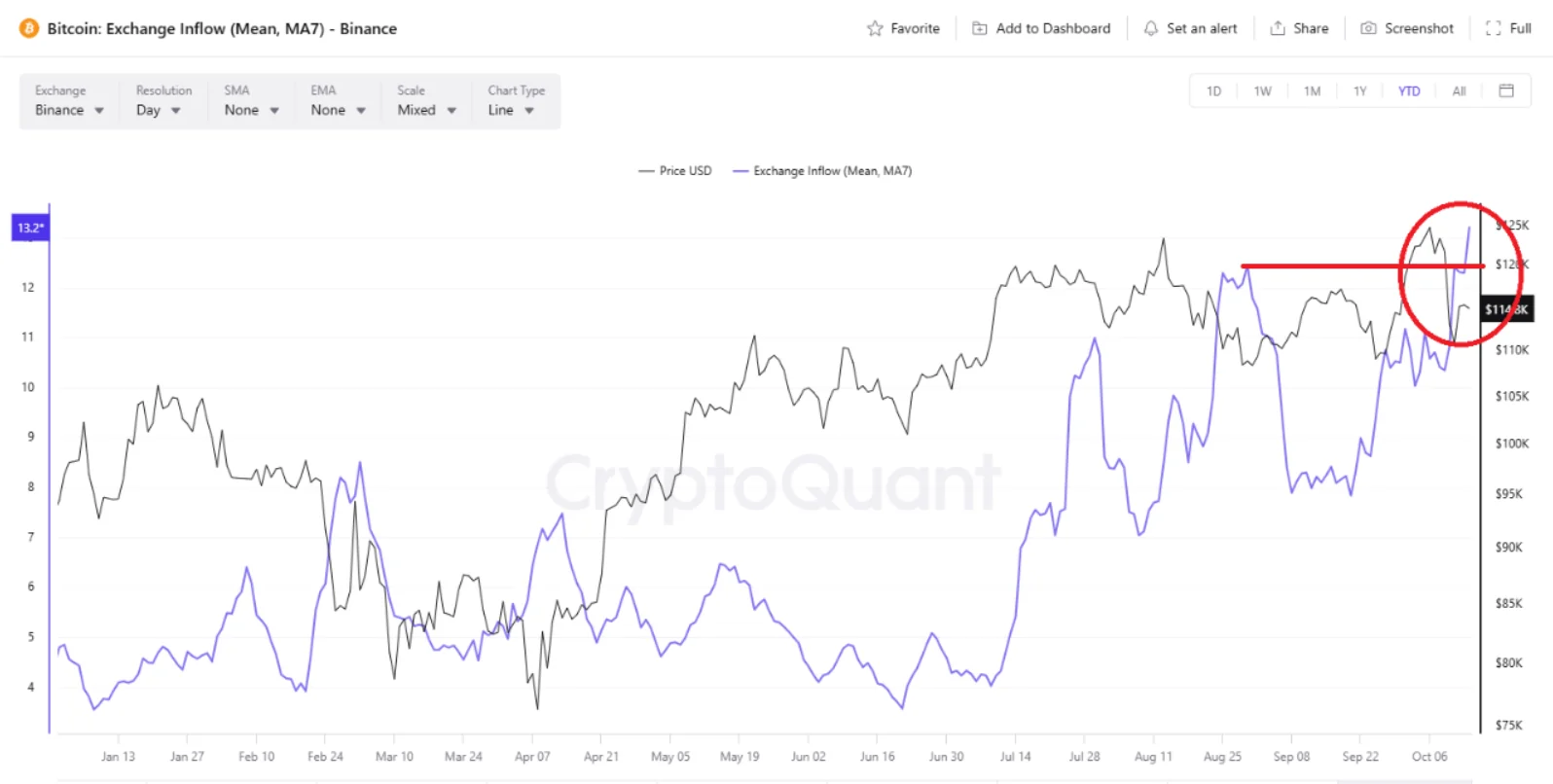Click the 13.2 inflow value marker
The width and height of the screenshot is (1553, 784).
pyautogui.click(x=30, y=228)
